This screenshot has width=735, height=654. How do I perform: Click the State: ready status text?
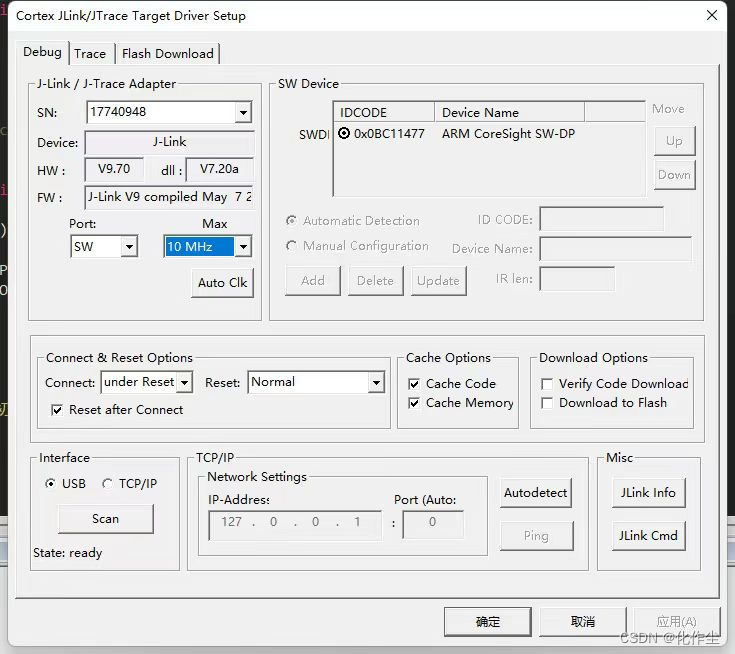[x=68, y=553]
